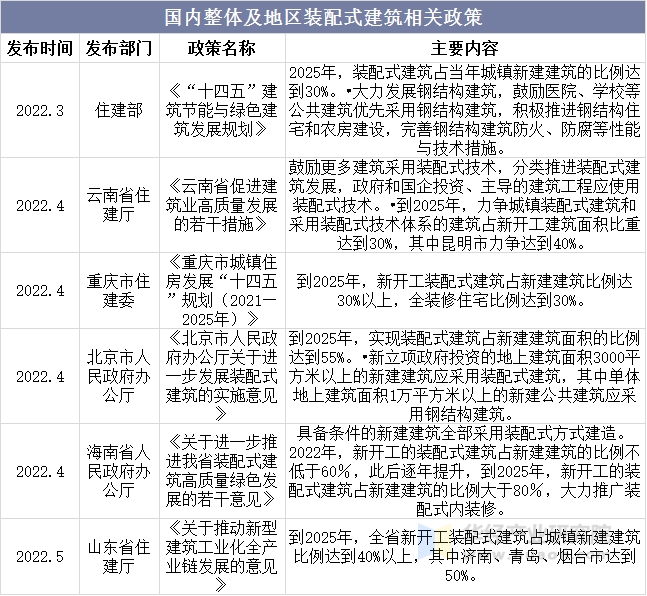Screen dimensions: 647x596
Task: Click the policy name 云南省促进建筑业高质量发展的若干措施
Action: 222,205
